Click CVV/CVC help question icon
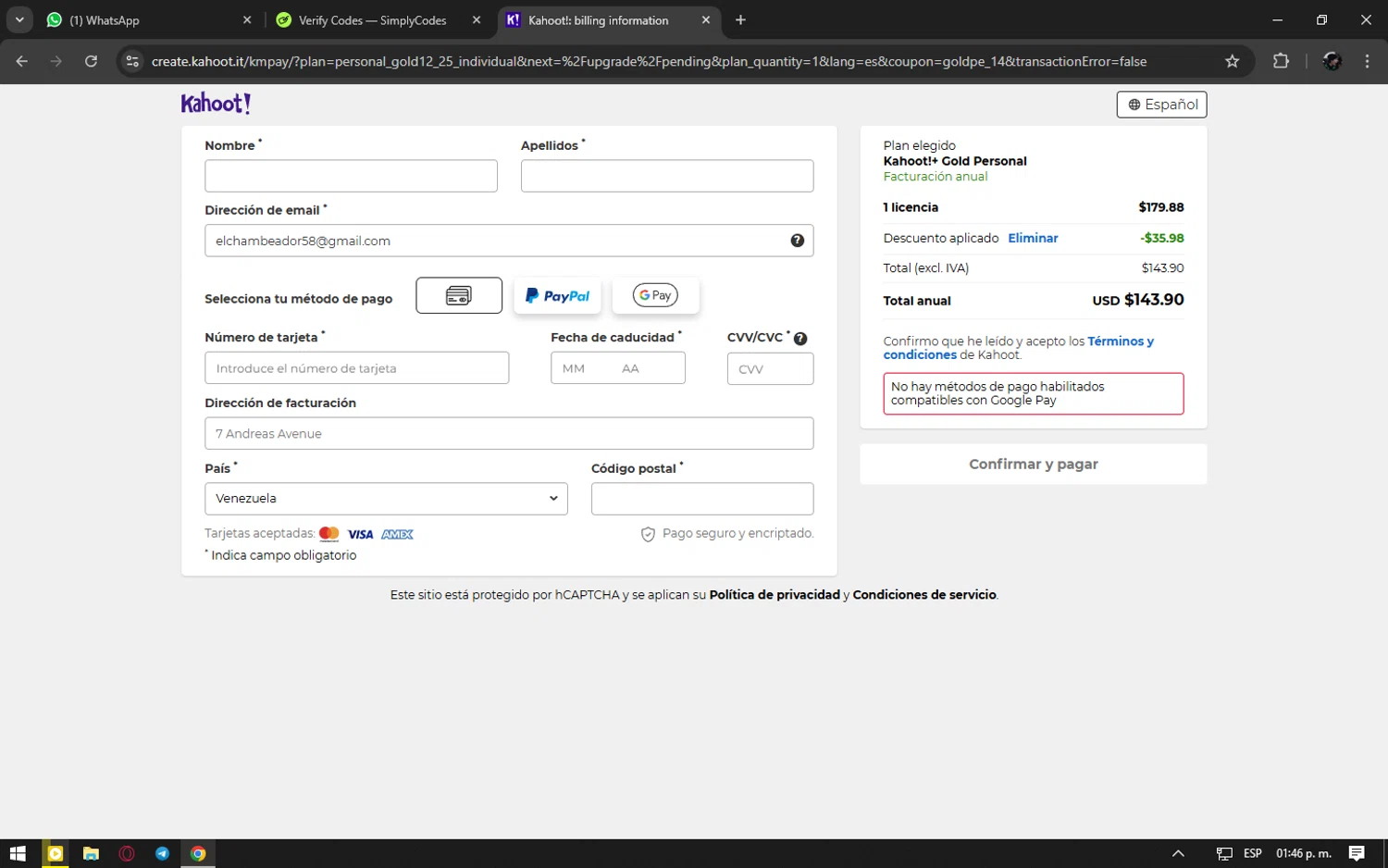The height and width of the screenshot is (868, 1388). click(800, 339)
